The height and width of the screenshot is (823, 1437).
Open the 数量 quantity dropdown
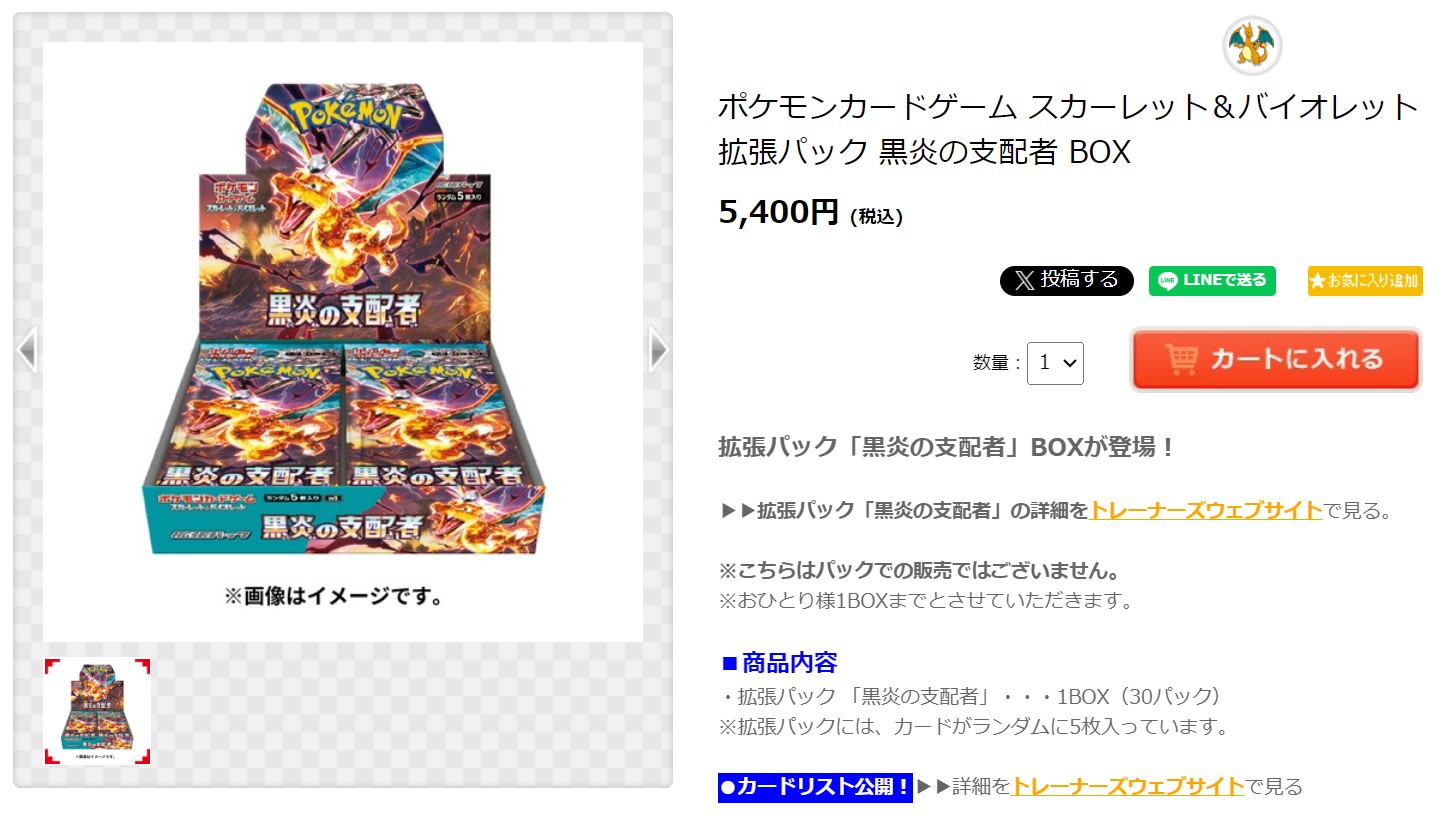[1055, 363]
